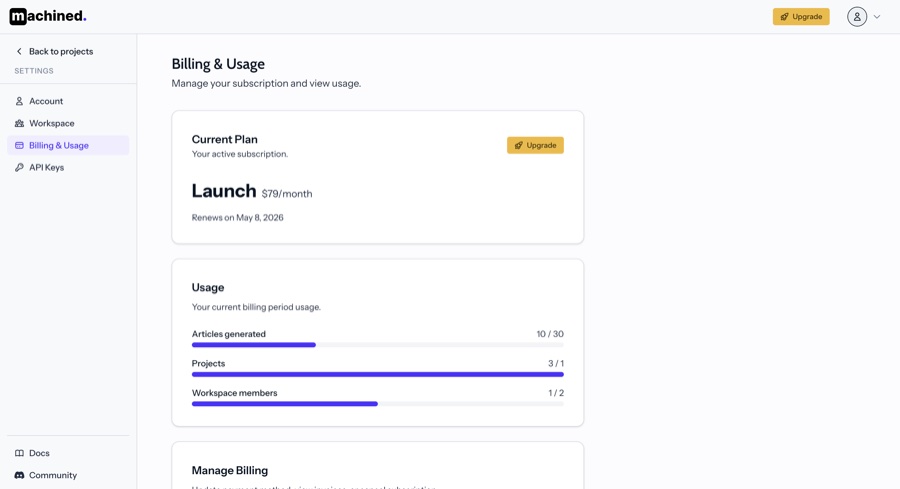Click the 'Renews on May 8, 2026' text
The width and height of the screenshot is (900, 489).
238,218
